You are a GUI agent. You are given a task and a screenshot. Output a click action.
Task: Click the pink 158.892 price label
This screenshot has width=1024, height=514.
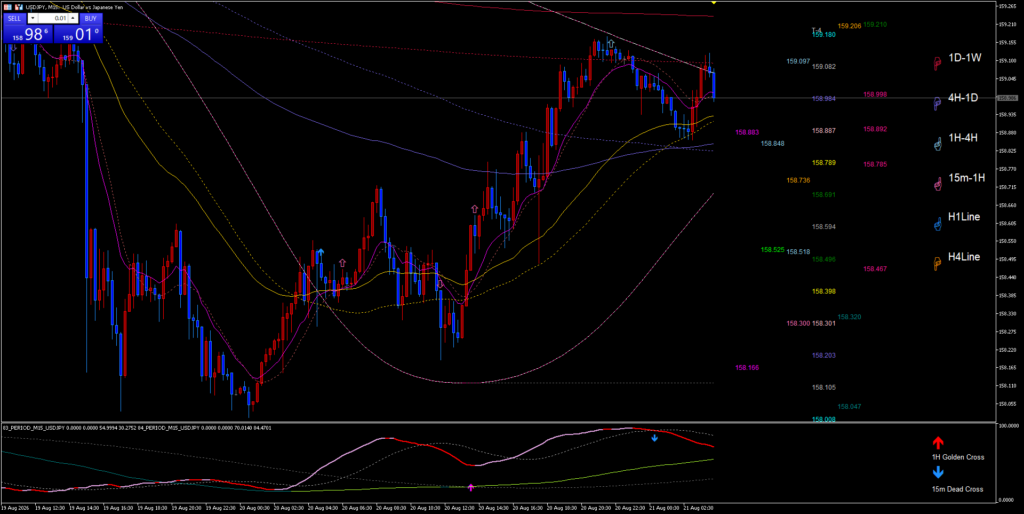(x=875, y=129)
